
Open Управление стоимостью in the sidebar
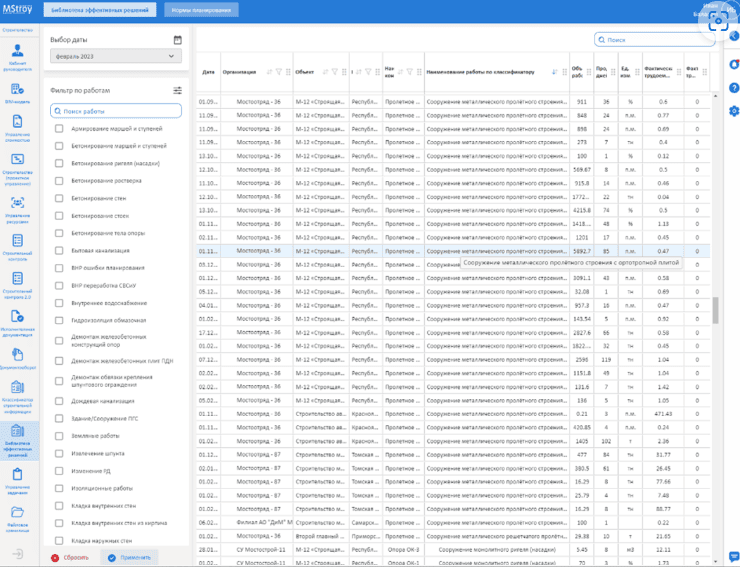[17, 128]
